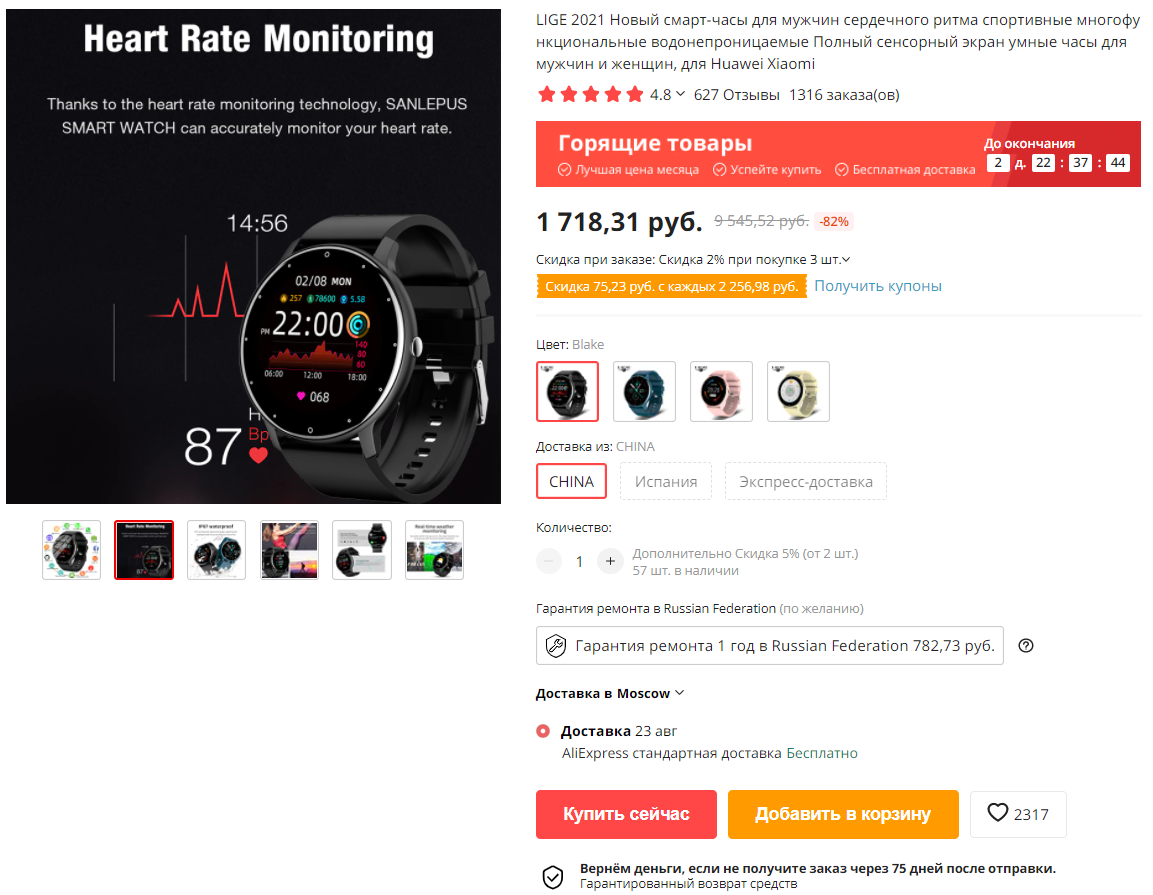Click the Получить купоны link

click(x=878, y=286)
